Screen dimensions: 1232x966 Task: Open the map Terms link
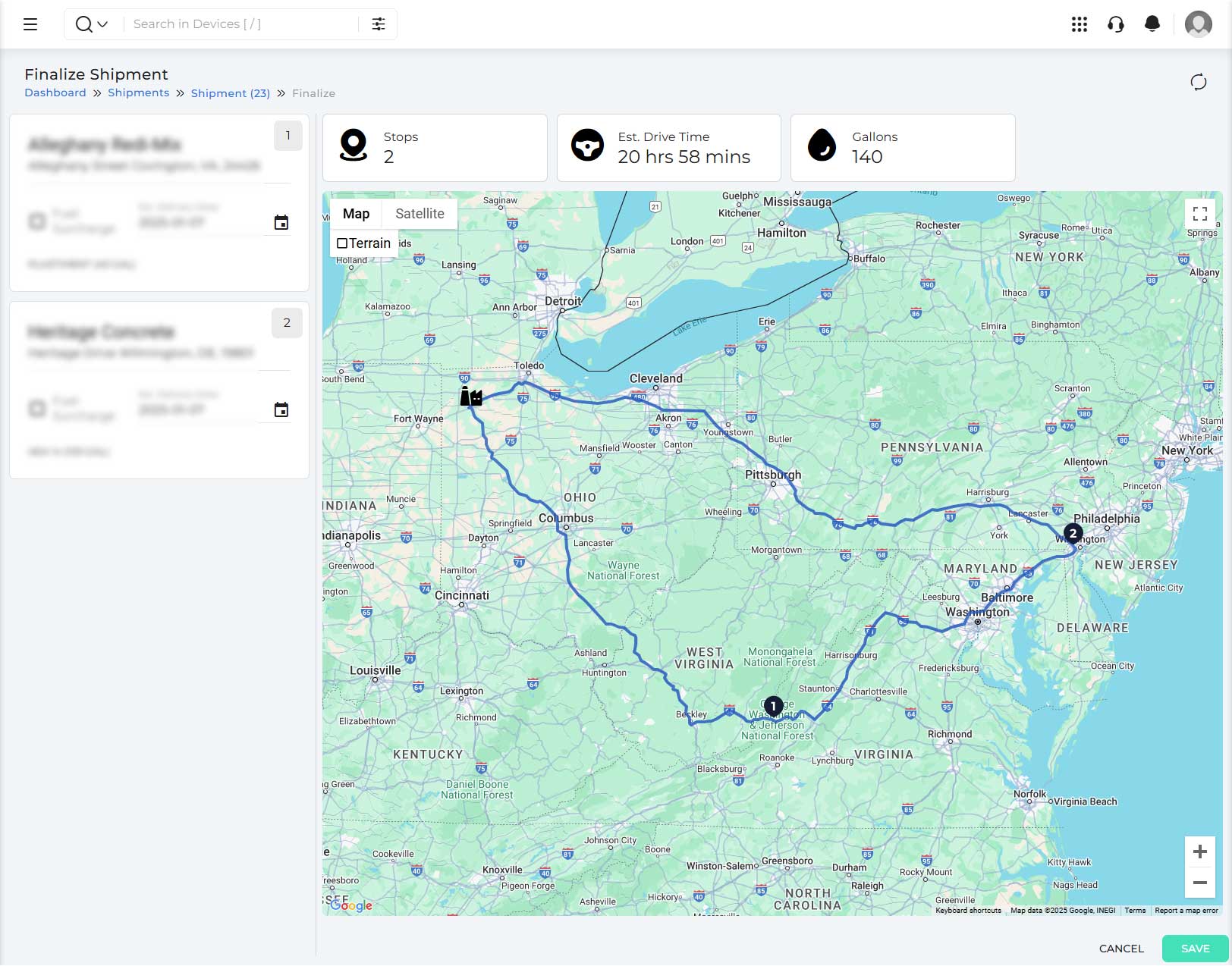point(1135,911)
